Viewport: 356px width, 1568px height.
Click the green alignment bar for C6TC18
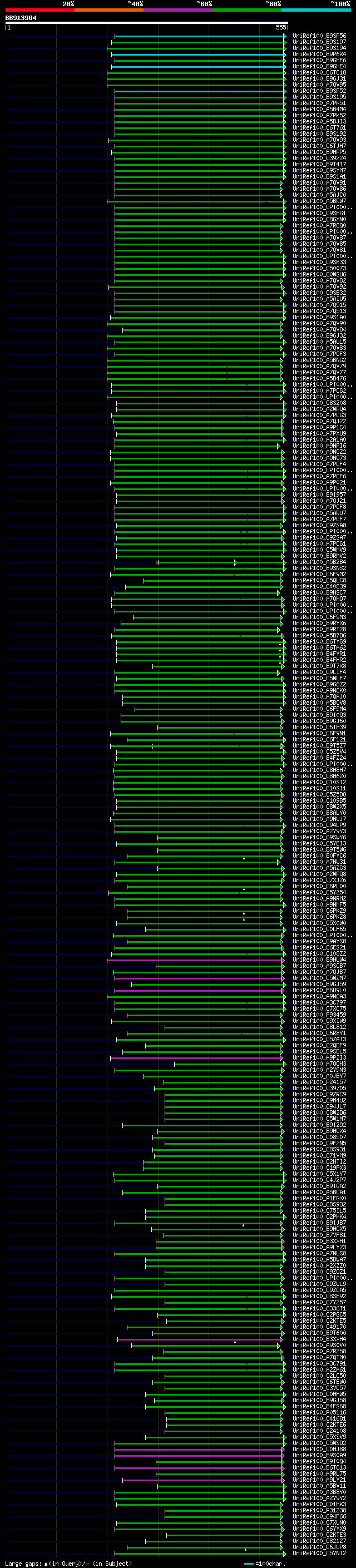[x=196, y=72]
